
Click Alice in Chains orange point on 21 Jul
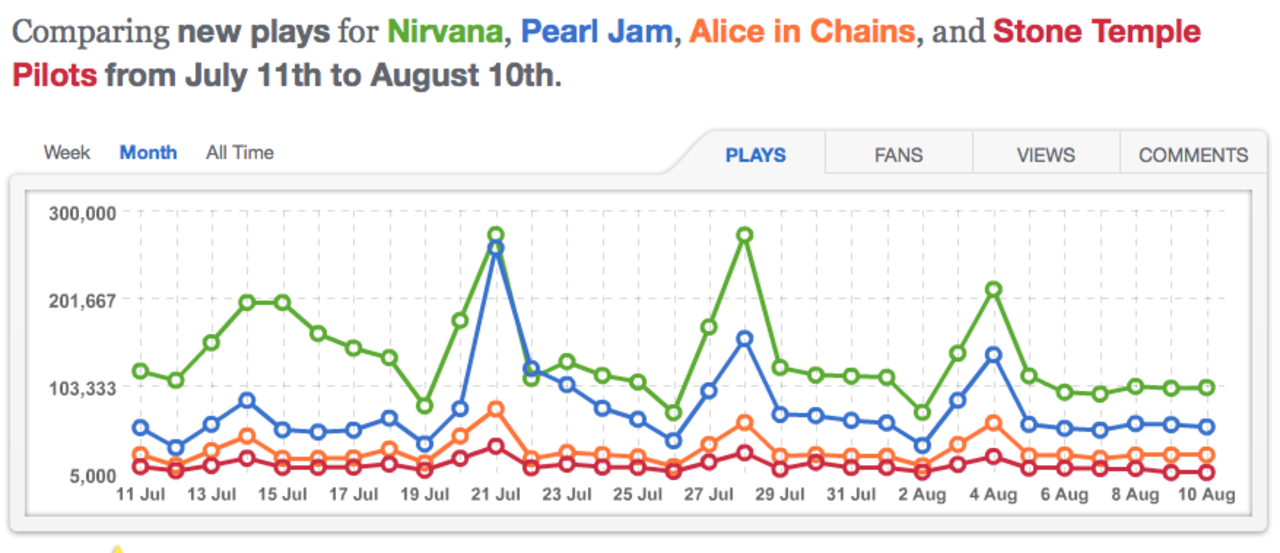pos(496,409)
